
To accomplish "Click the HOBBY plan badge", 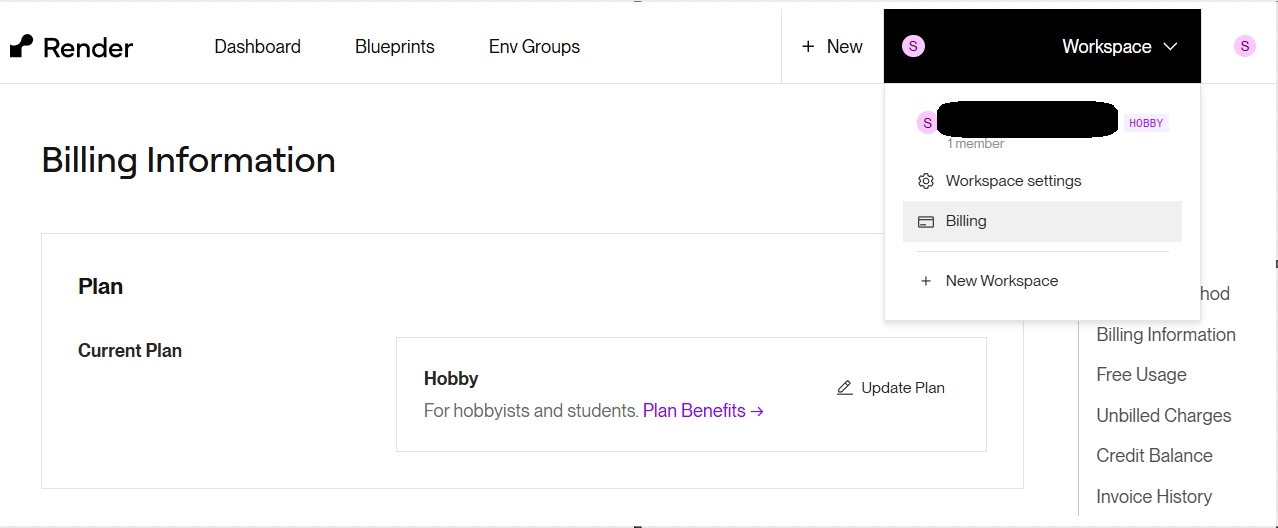I will (1146, 123).
